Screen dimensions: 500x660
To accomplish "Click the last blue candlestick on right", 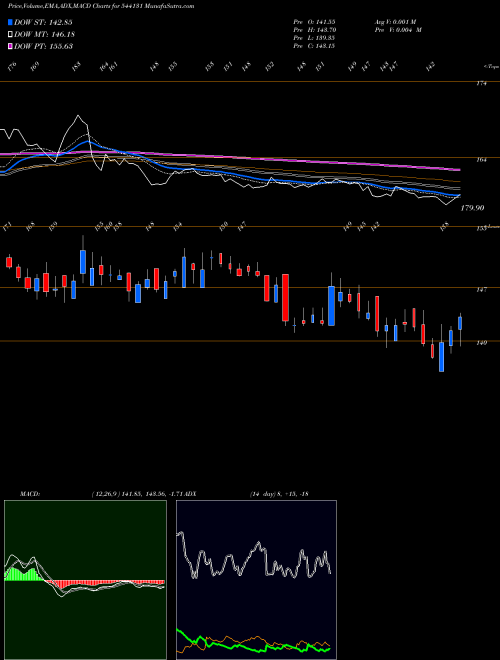I will click(460, 323).
